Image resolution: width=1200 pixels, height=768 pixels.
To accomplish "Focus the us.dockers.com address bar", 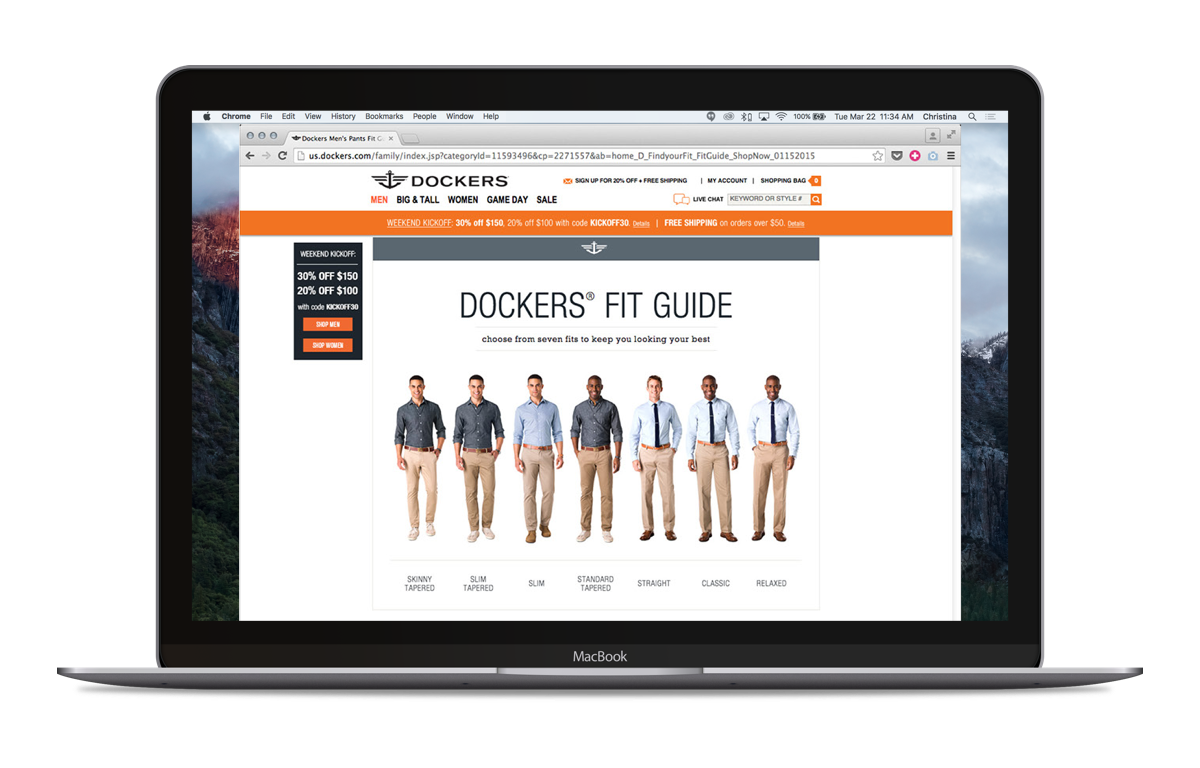I will tap(590, 156).
